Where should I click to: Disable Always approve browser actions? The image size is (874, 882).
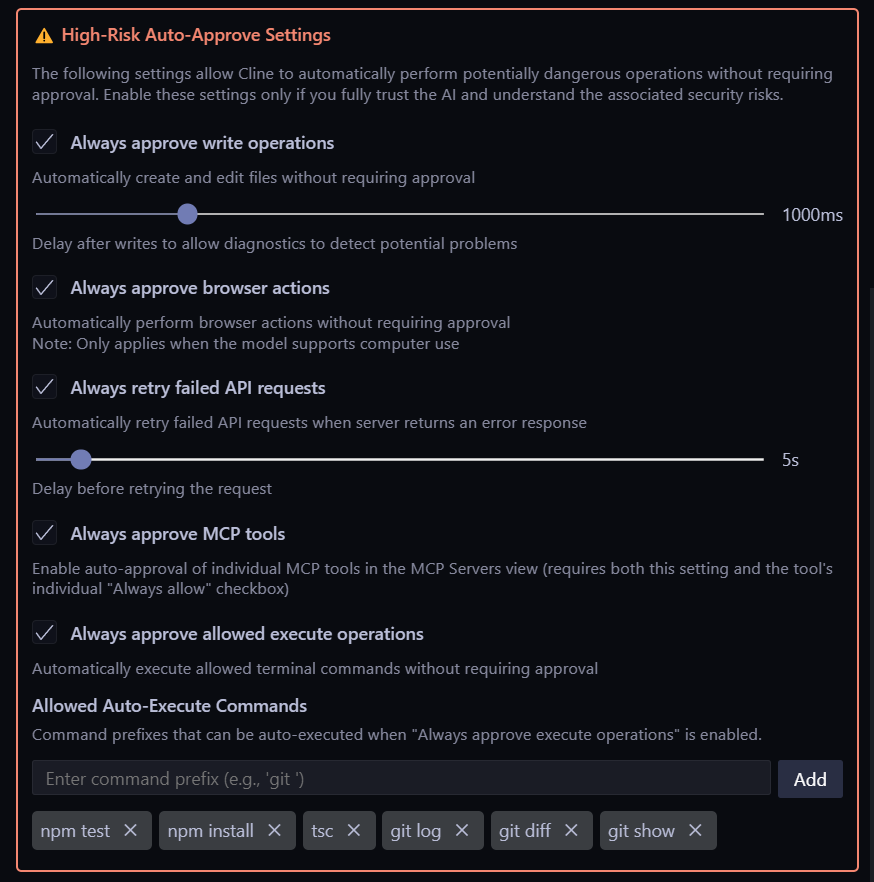(45, 287)
